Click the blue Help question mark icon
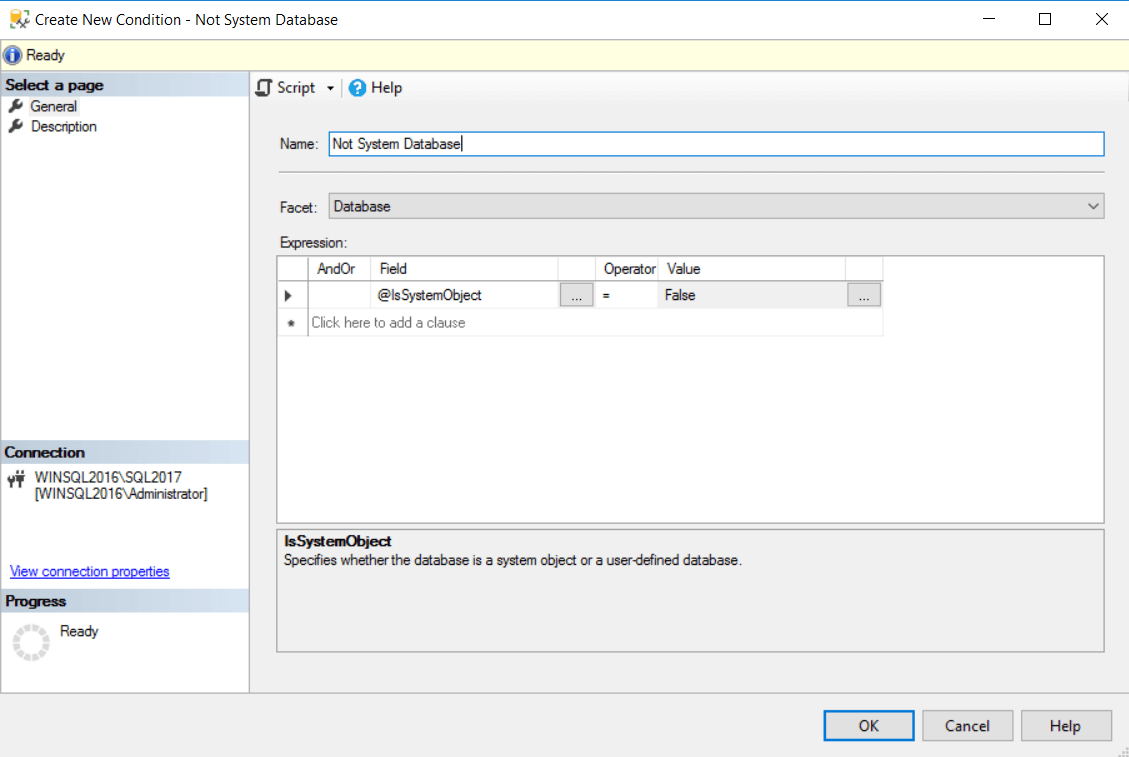 click(357, 88)
